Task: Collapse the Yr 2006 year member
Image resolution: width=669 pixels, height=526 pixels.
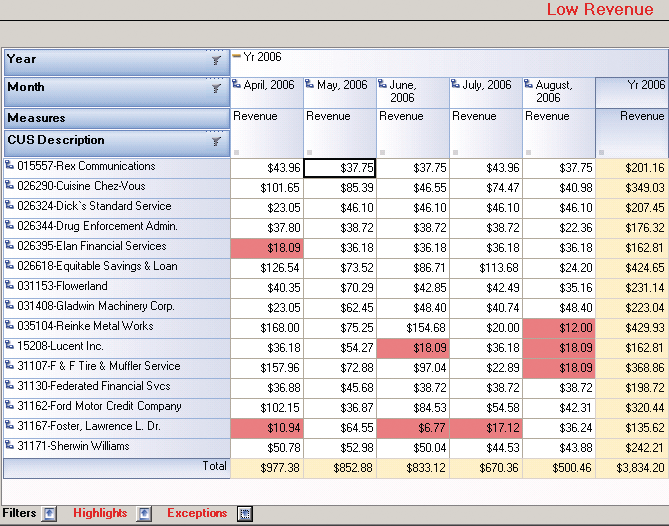Action: (237, 57)
